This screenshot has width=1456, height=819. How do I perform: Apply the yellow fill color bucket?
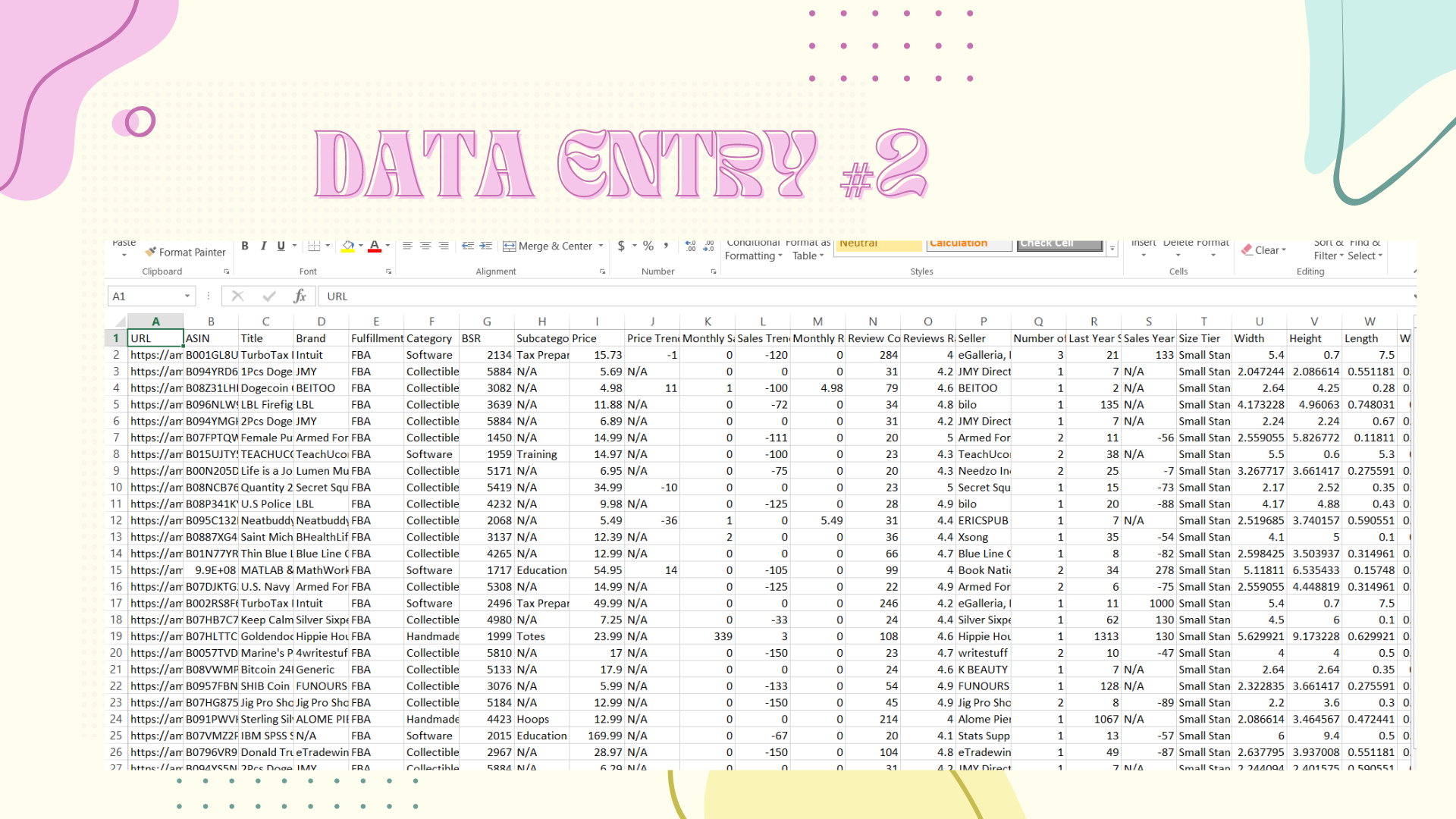(x=348, y=246)
